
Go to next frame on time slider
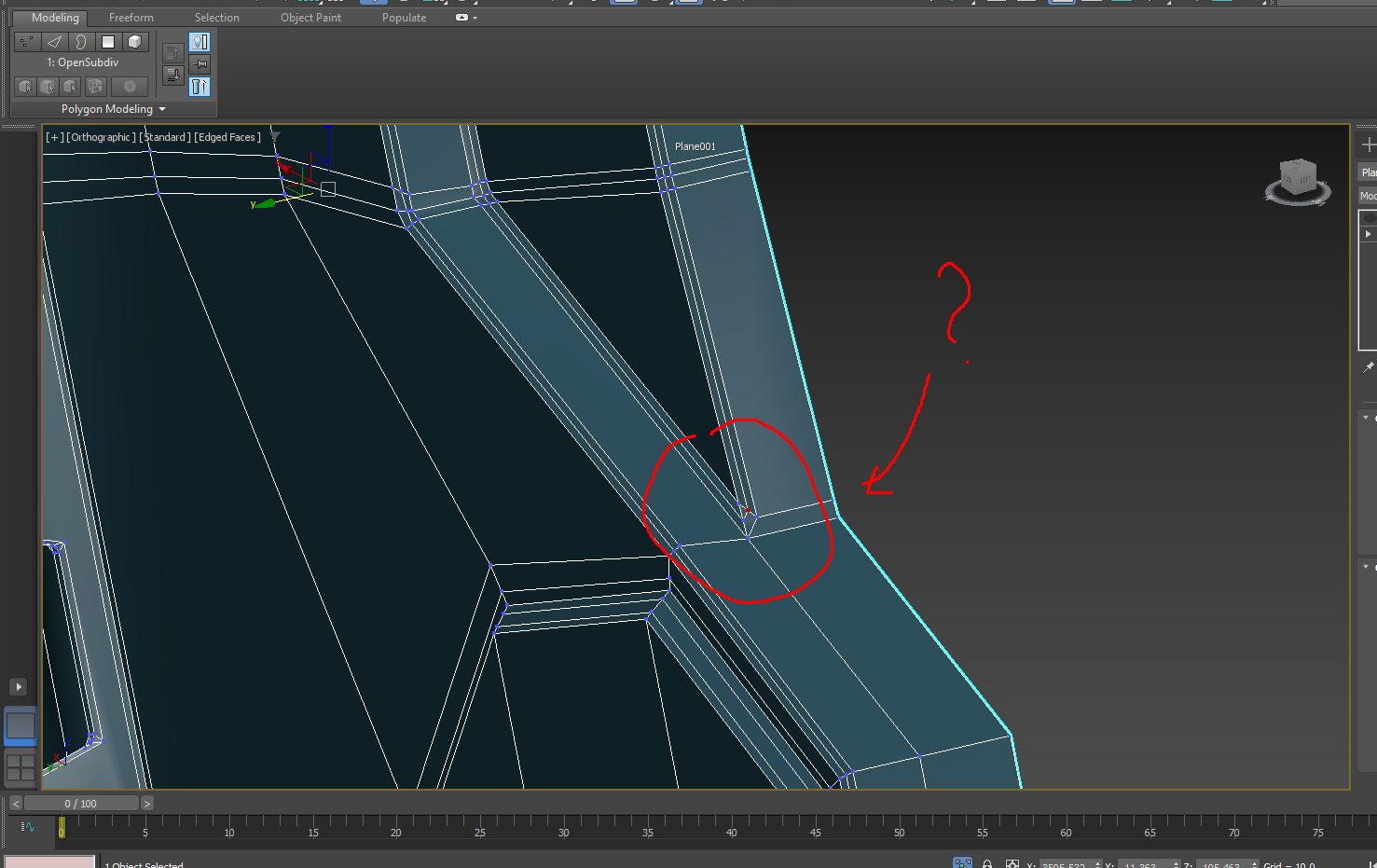[146, 804]
